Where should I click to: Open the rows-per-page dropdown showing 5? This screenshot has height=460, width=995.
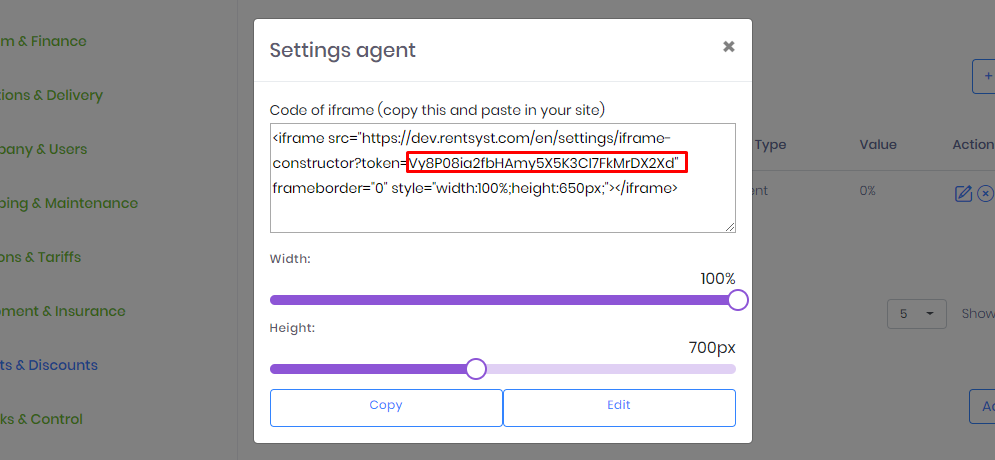point(916,314)
